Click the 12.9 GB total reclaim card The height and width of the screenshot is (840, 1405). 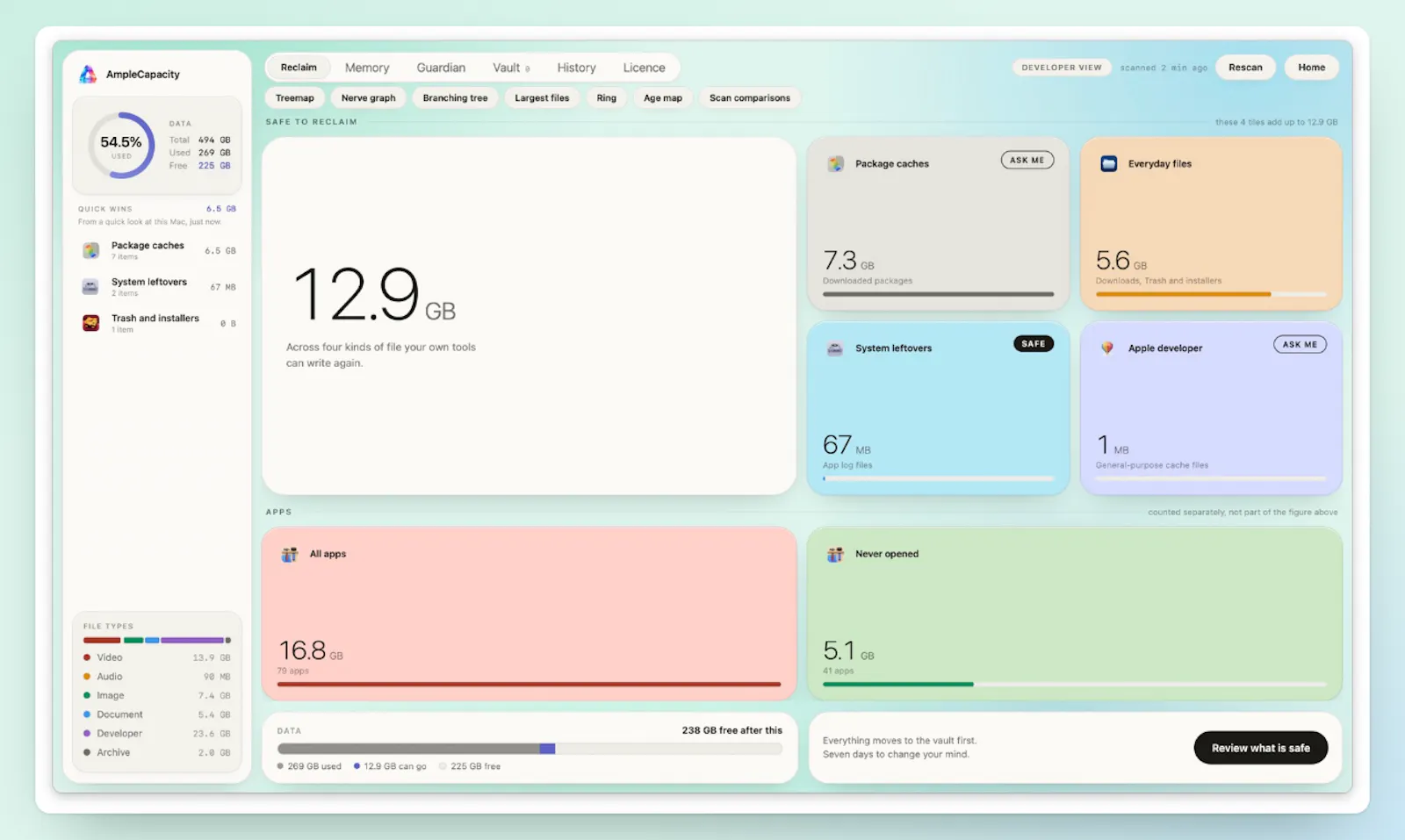coord(529,316)
